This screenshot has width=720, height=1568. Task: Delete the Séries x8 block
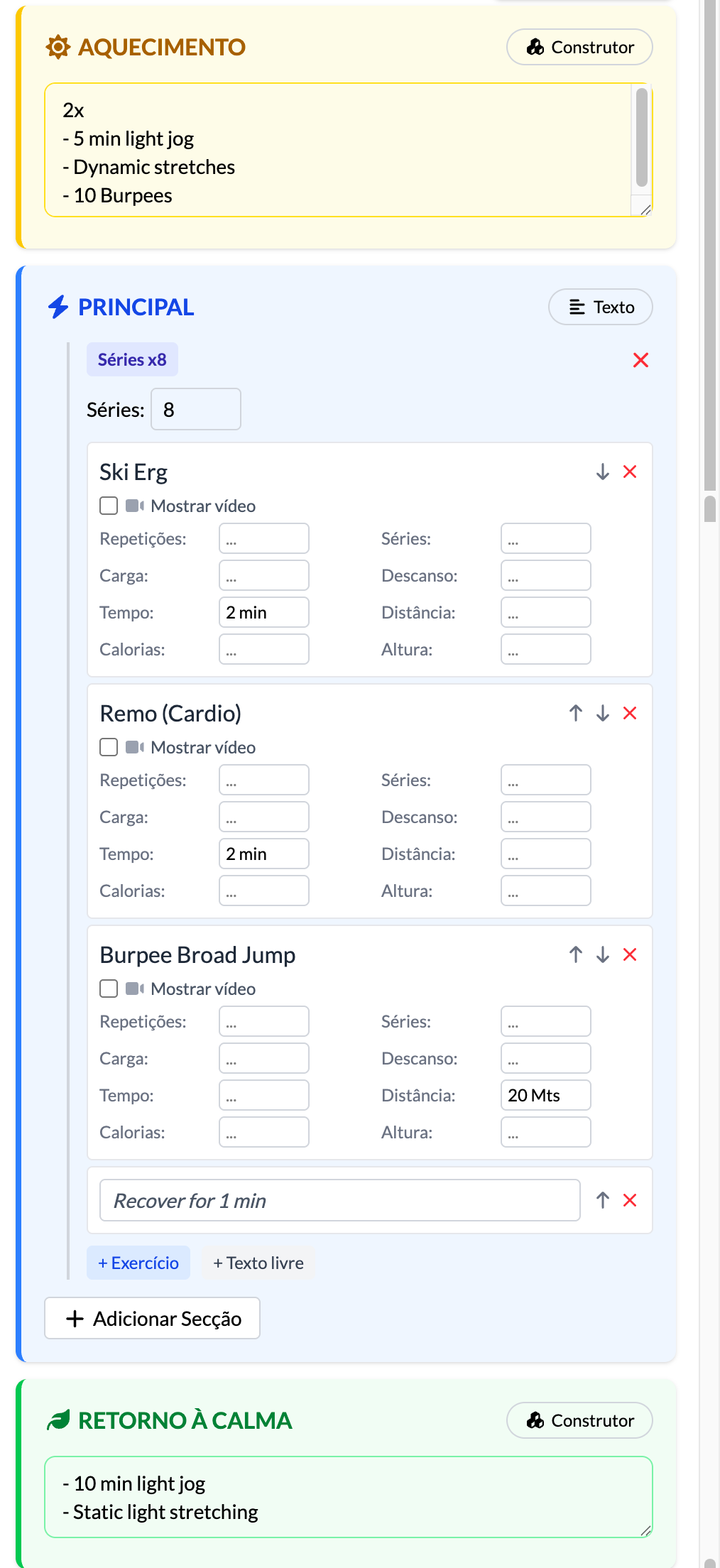click(x=640, y=361)
